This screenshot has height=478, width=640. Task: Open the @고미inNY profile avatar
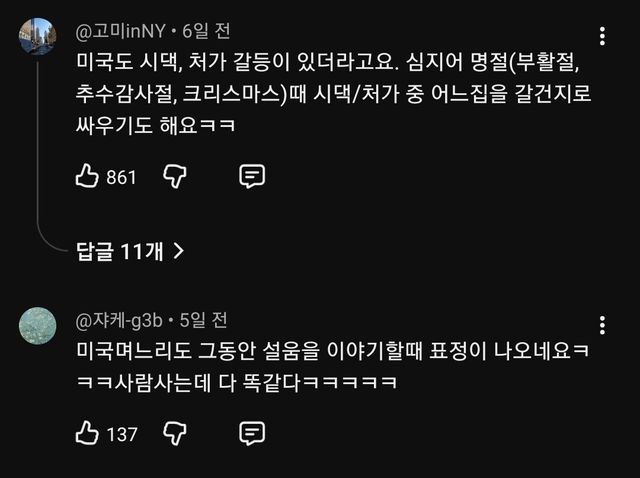pos(38,36)
